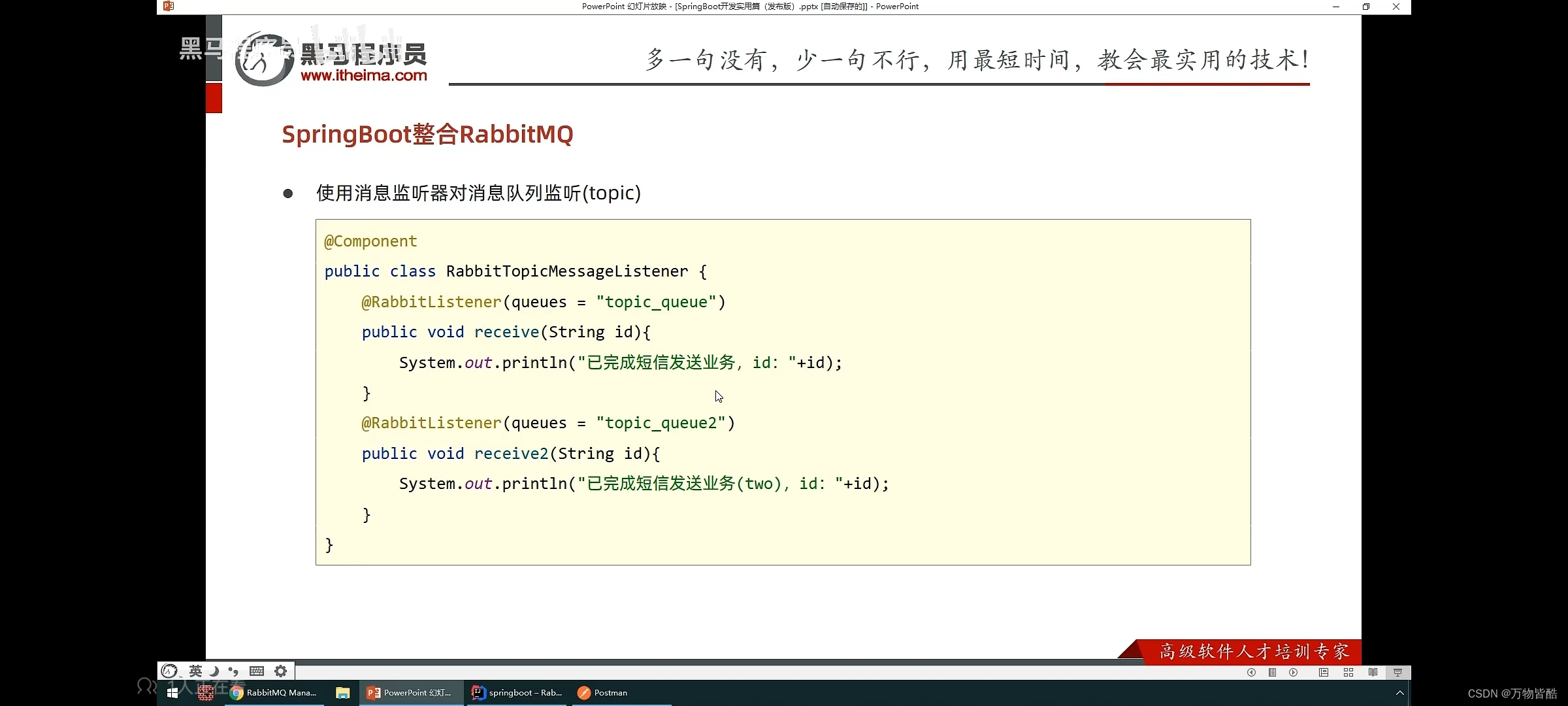This screenshot has width=1568, height=706.
Task: Switch to the Chrome RabbitMQ Management window
Action: click(274, 692)
